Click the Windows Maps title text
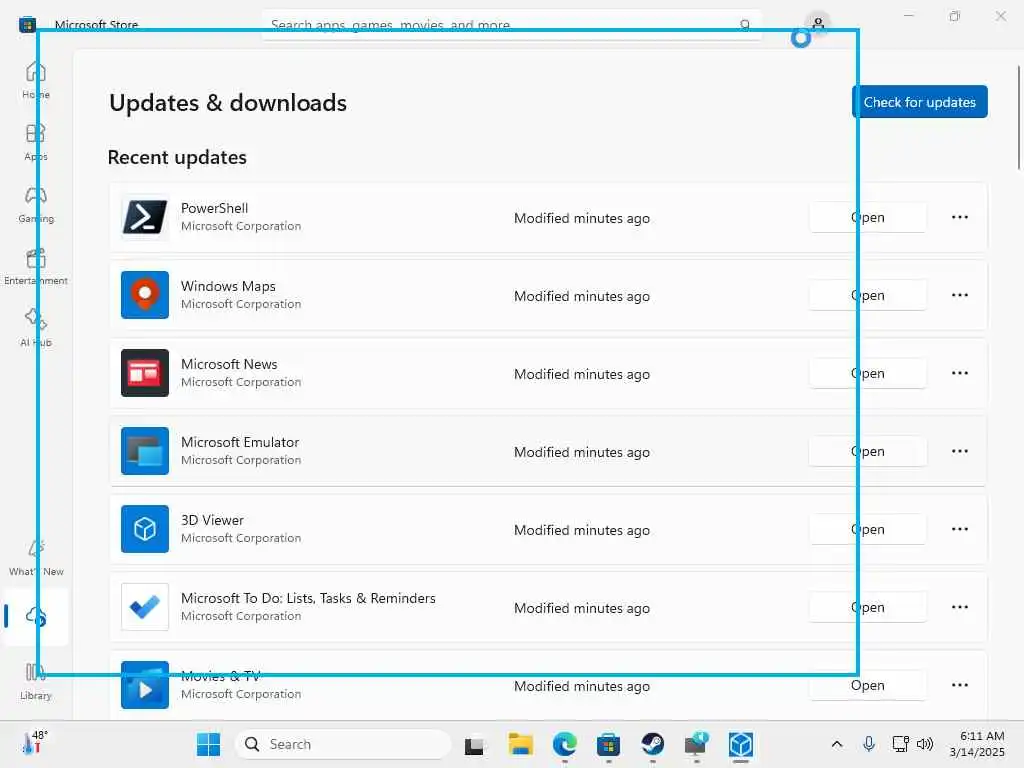The image size is (1024, 768). [x=228, y=286]
